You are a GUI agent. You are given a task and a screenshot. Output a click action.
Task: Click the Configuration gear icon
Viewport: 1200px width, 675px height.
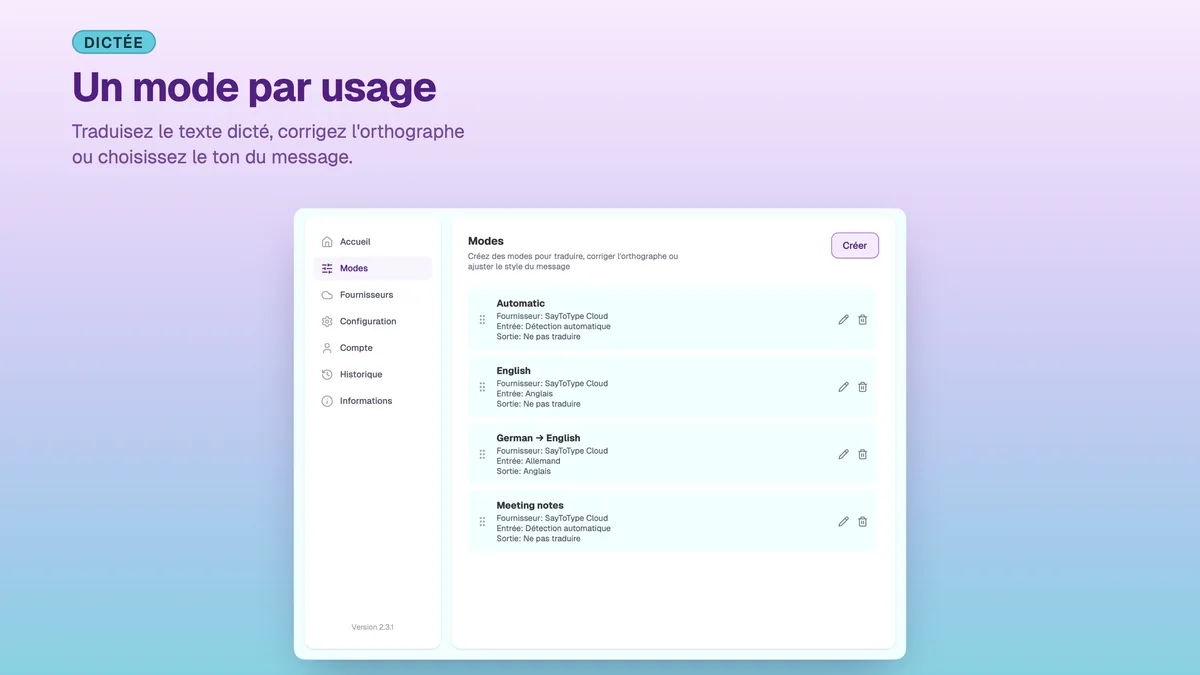tap(327, 321)
